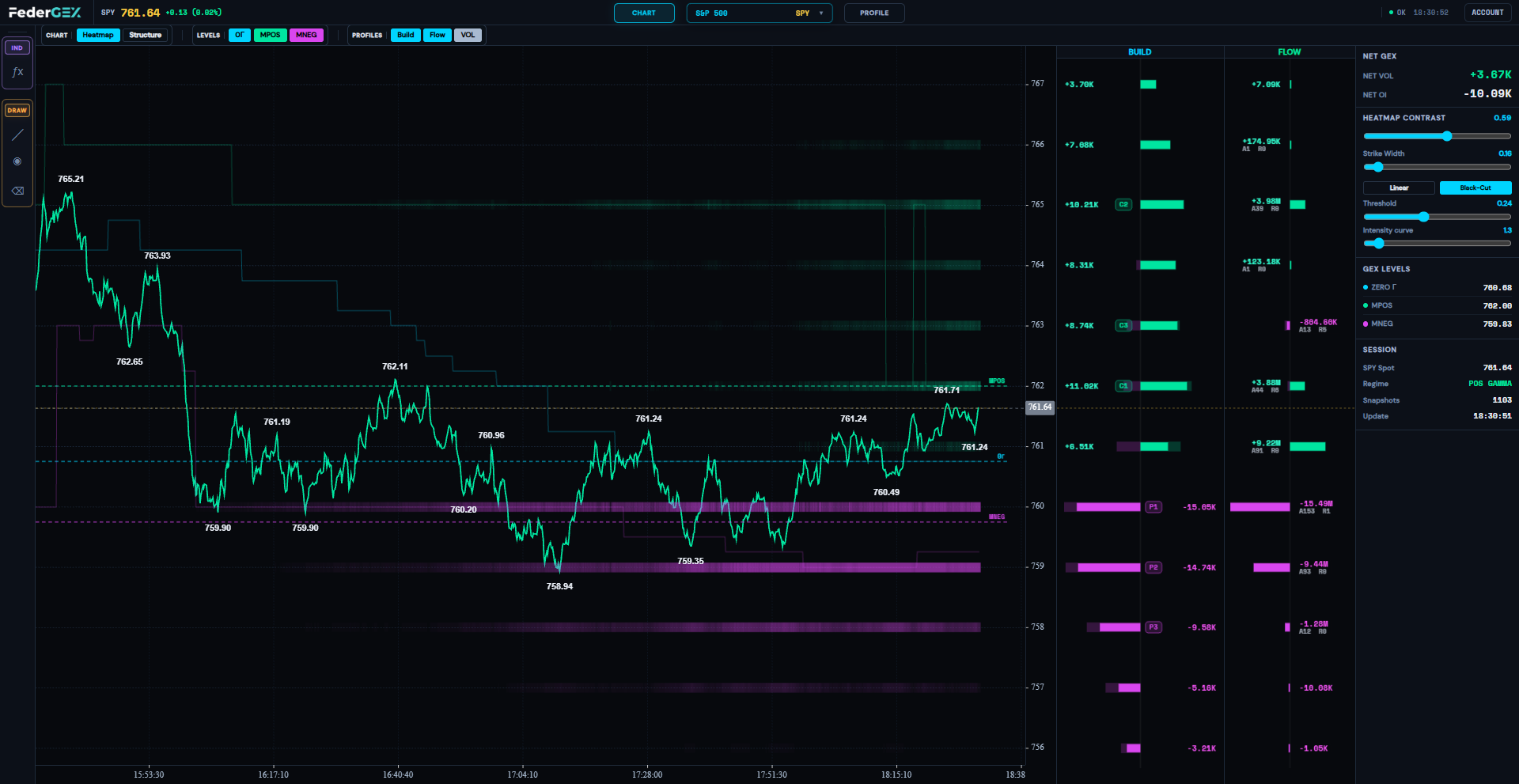Open the ACCOUNT menu
The height and width of the screenshot is (784, 1519).
[1487, 13]
